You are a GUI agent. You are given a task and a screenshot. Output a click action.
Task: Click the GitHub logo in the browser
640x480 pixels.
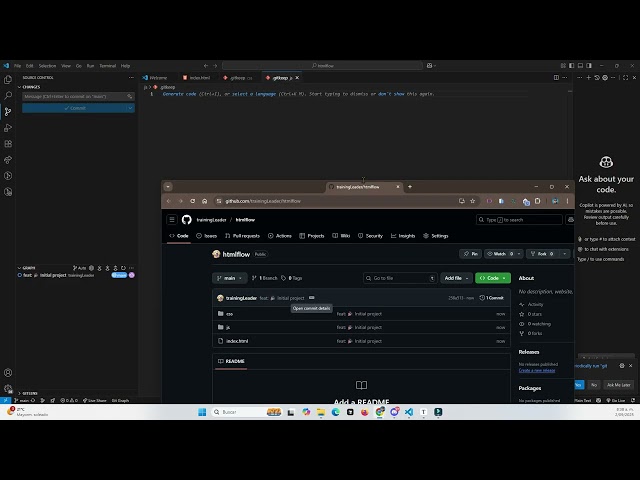coord(187,220)
